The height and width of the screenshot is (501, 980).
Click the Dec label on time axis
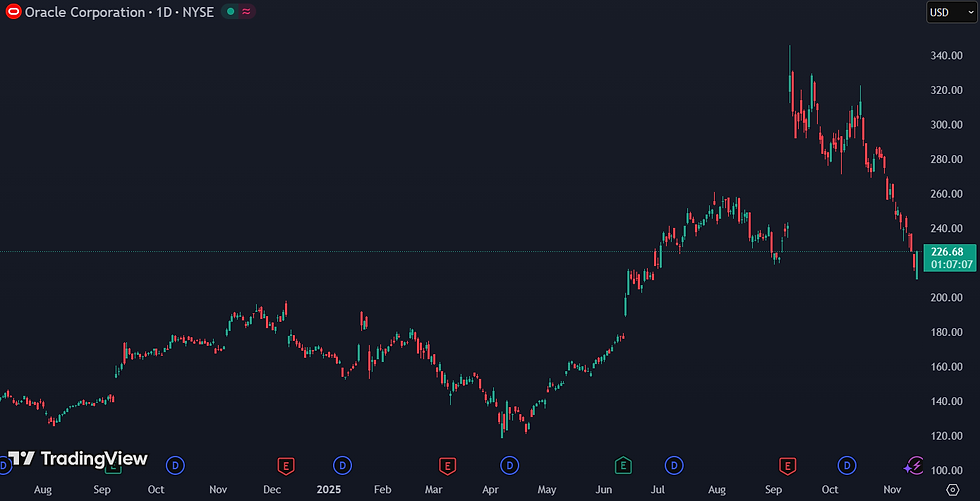coord(271,490)
